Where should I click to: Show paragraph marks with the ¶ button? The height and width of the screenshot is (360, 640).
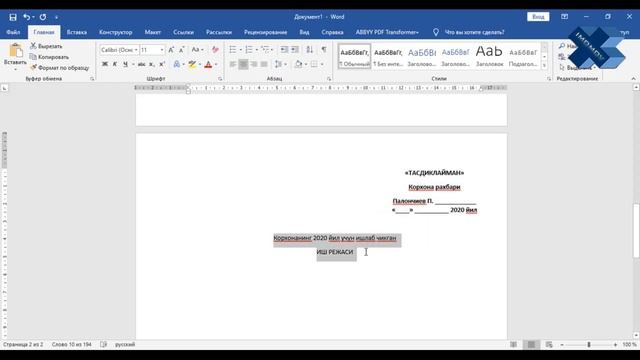[x=324, y=50]
